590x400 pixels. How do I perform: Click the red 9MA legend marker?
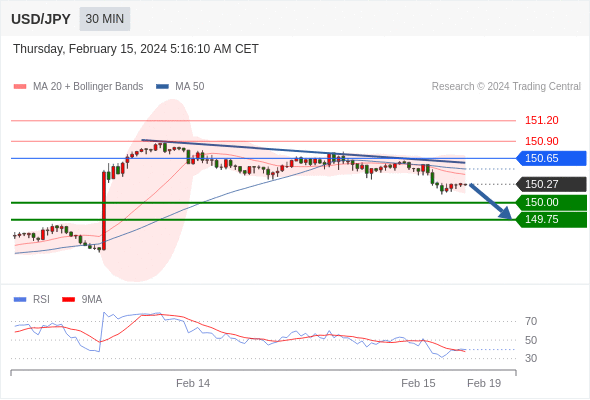(x=68, y=300)
